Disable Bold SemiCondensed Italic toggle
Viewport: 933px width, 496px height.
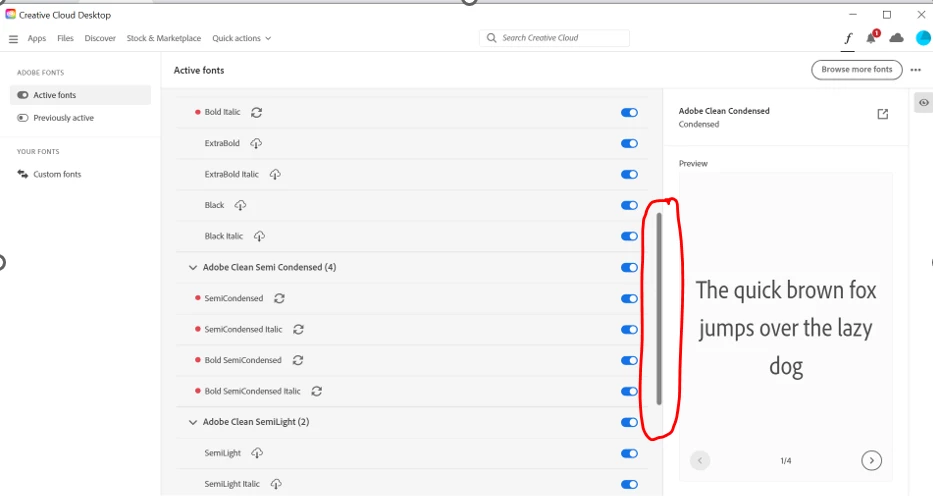[x=629, y=391]
